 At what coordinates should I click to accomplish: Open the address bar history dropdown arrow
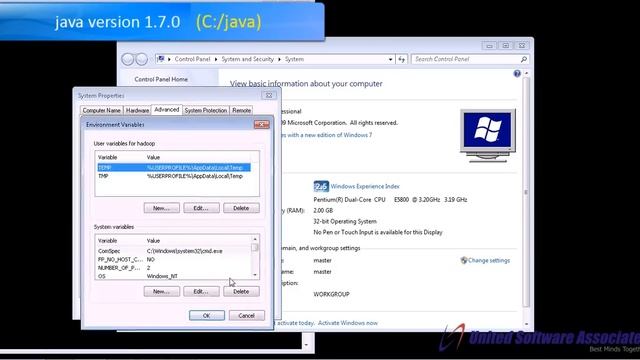pyautogui.click(x=390, y=59)
